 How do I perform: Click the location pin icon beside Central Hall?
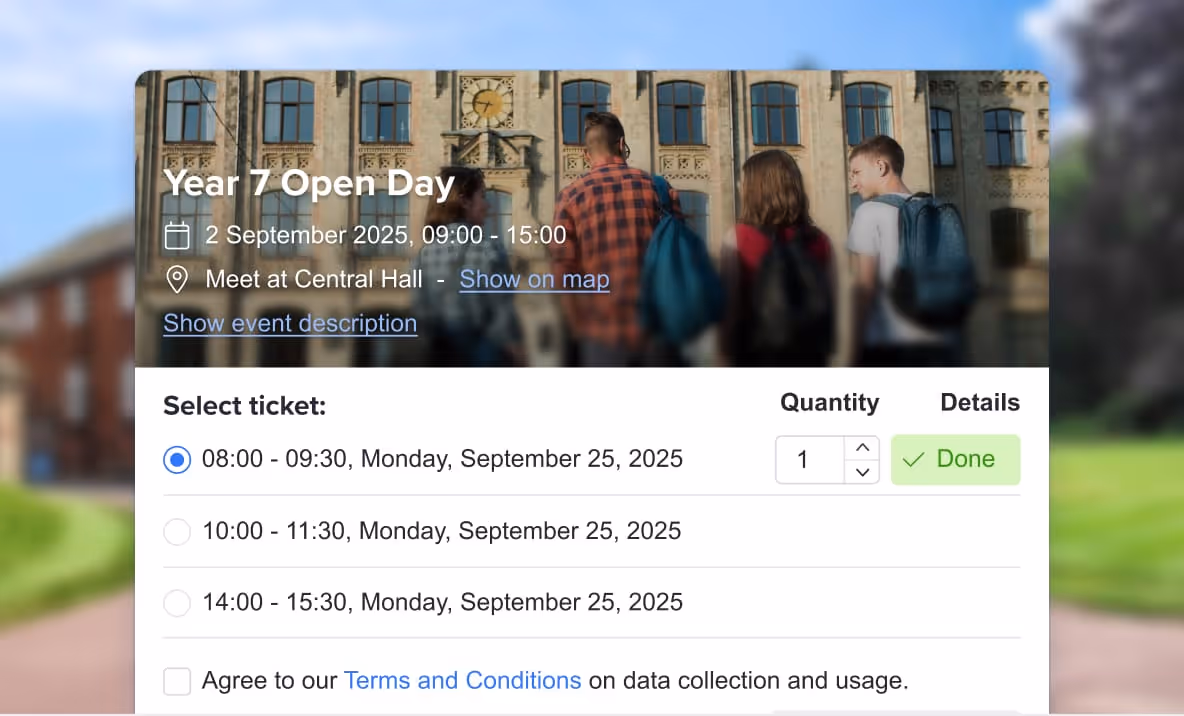point(177,279)
